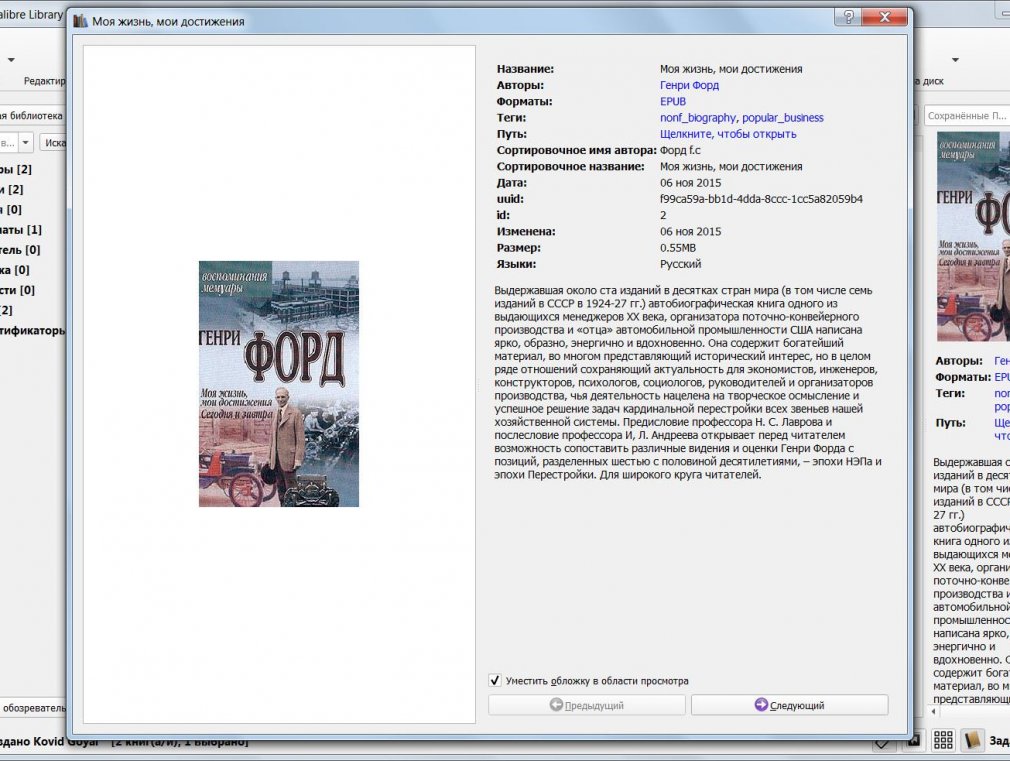Image resolution: width=1010 pixels, height=761 pixels.
Task: Click the file size value 0.55MB
Action: point(678,247)
